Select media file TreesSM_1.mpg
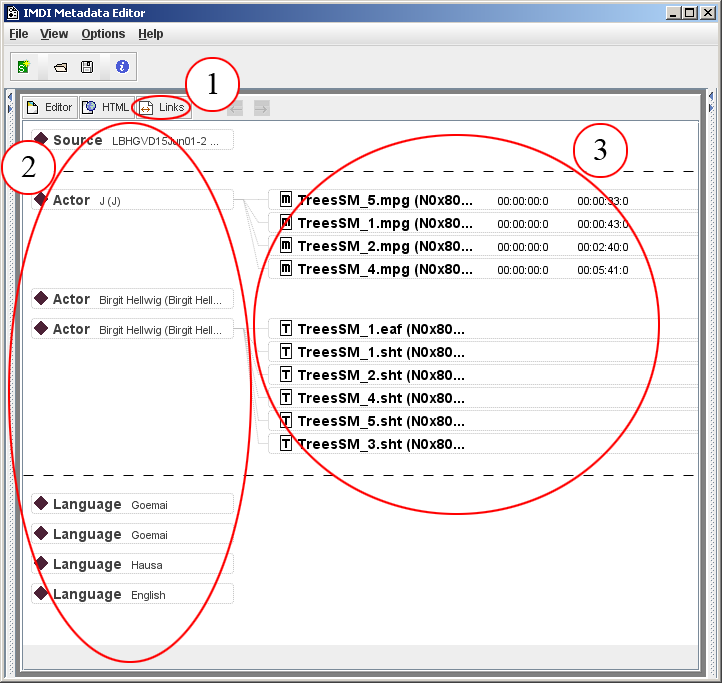Screen dimensions: 722x683 (483, 223)
